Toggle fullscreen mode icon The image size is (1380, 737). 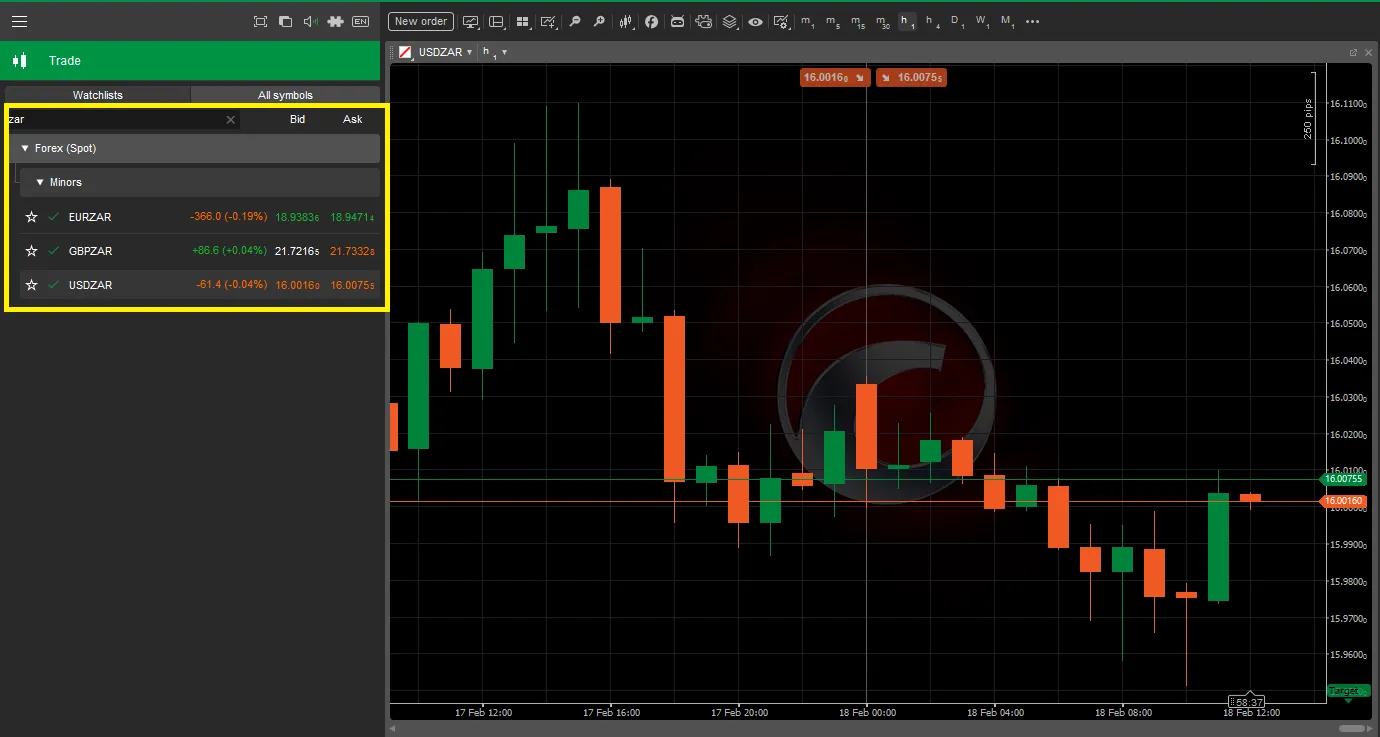(x=260, y=20)
